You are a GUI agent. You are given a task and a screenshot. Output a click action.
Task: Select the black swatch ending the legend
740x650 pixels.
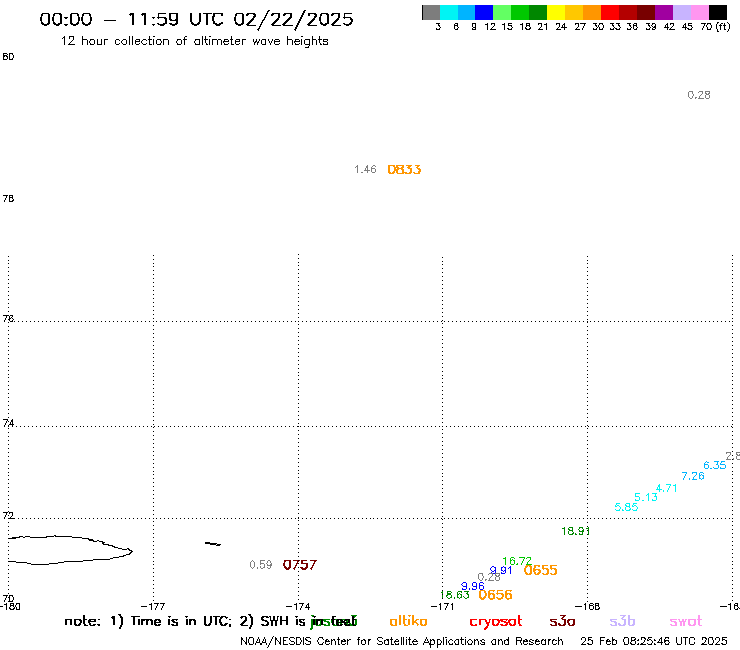(x=718, y=13)
